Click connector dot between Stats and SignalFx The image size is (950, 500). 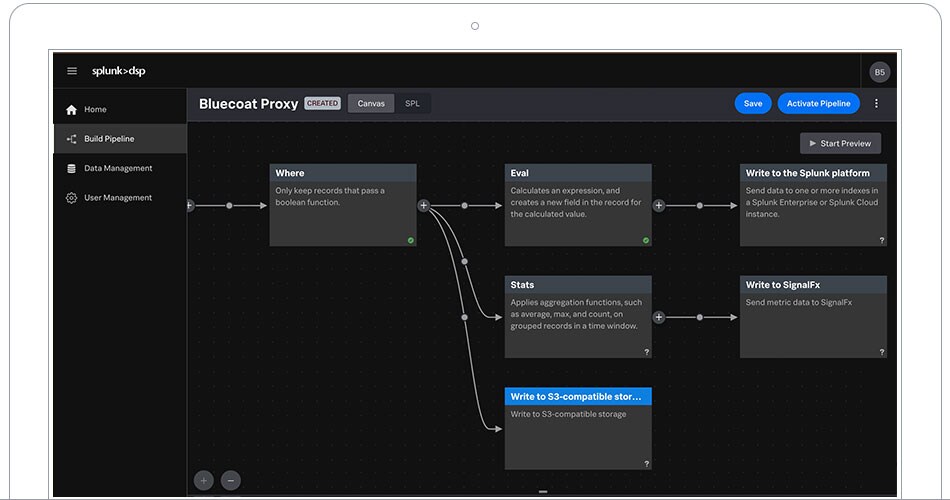pos(700,317)
